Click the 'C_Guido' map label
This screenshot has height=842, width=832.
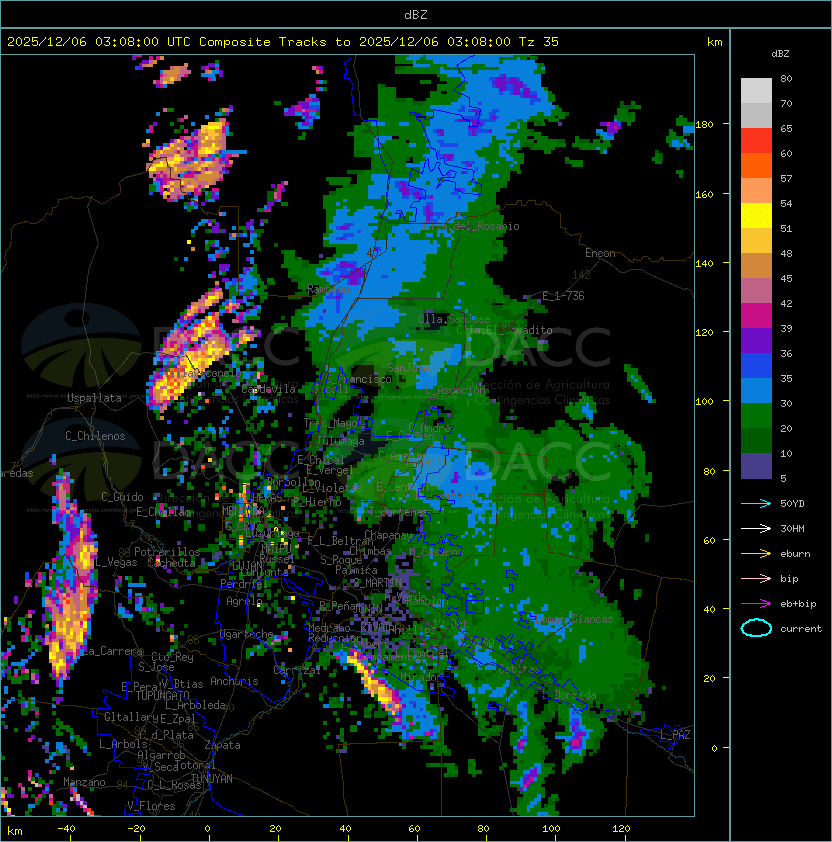pos(122,497)
